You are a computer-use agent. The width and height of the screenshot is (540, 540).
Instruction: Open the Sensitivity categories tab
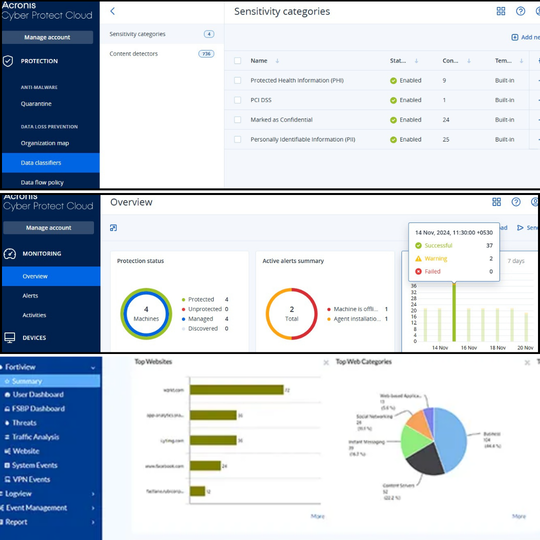[x=162, y=34]
